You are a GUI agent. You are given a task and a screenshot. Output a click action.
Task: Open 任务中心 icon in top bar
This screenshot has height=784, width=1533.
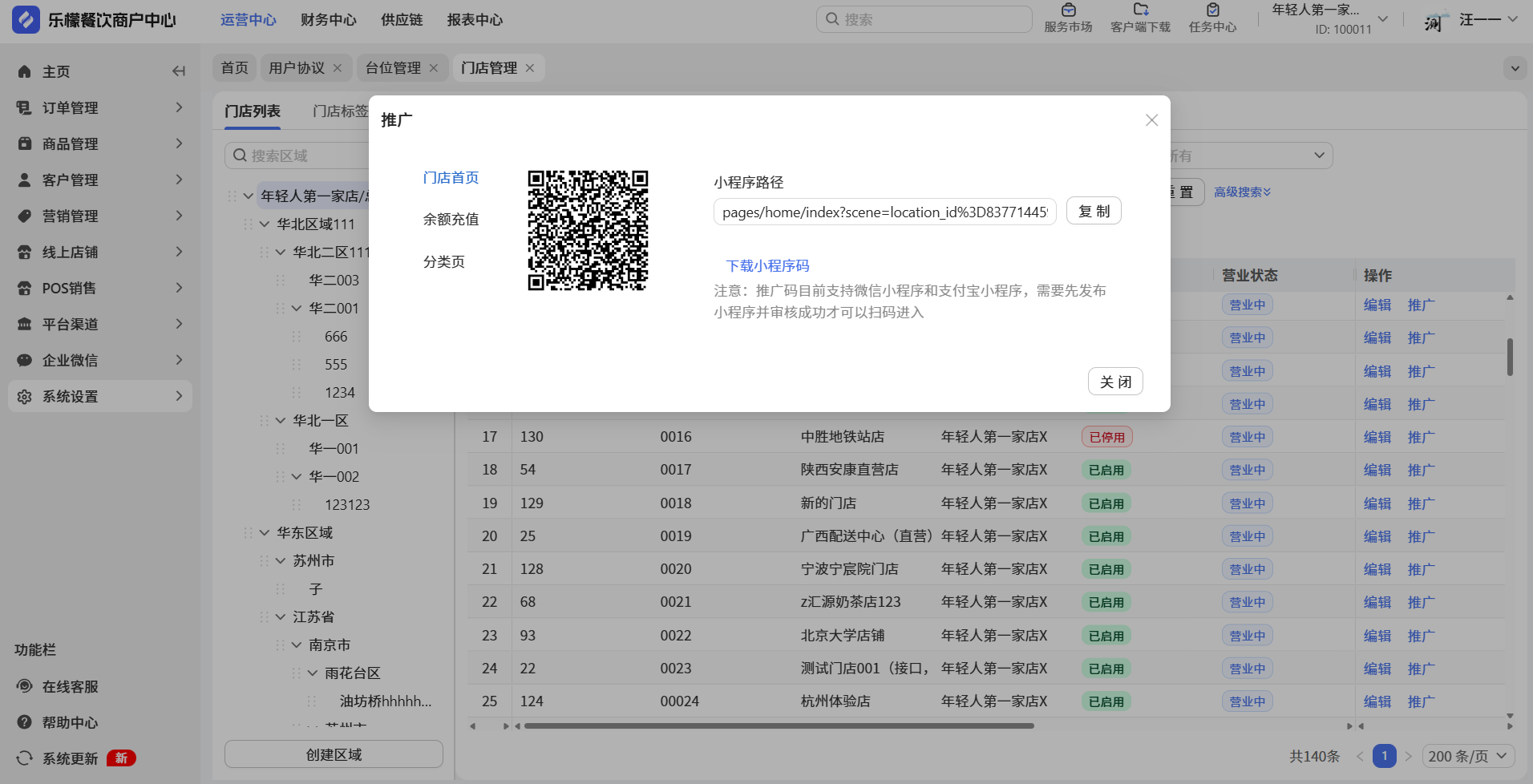[x=1212, y=10]
